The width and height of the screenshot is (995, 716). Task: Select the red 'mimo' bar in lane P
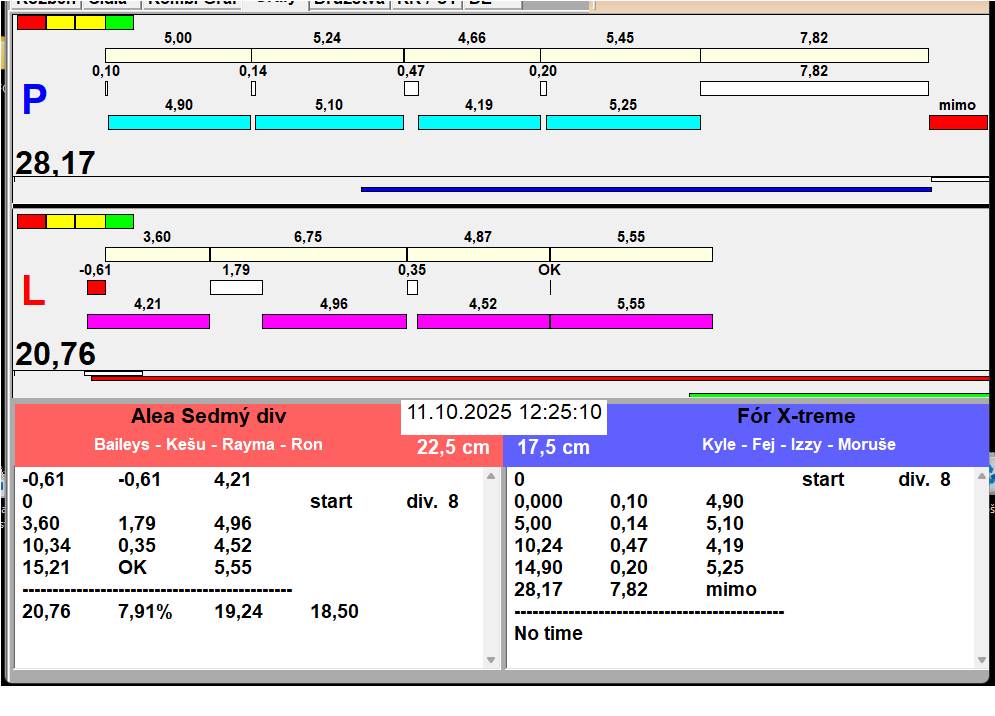[x=957, y=122]
